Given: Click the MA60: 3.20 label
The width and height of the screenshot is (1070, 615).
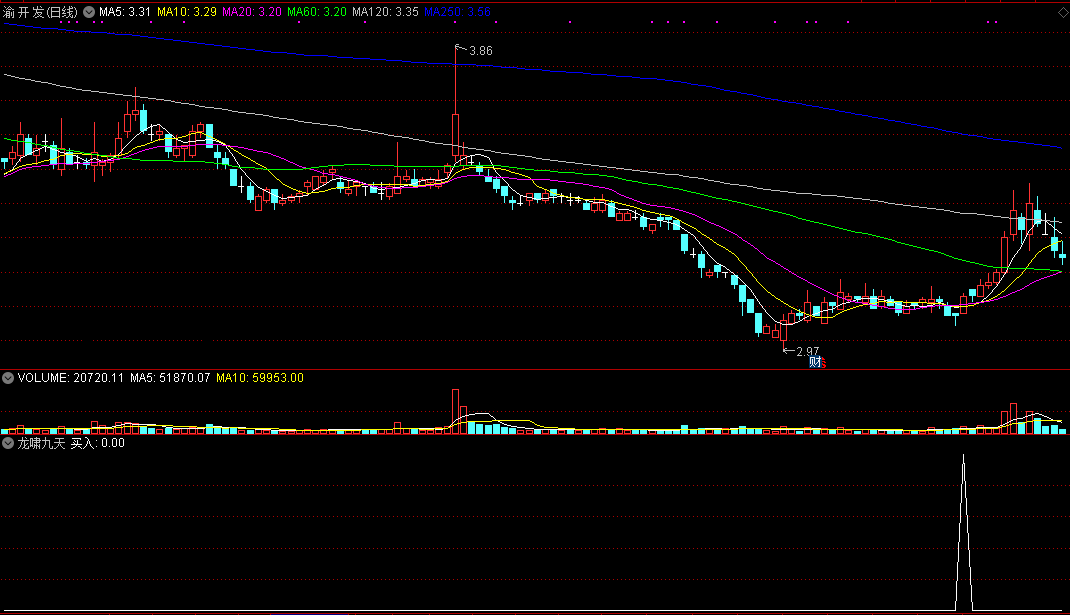Looking at the screenshot, I should (317, 12).
